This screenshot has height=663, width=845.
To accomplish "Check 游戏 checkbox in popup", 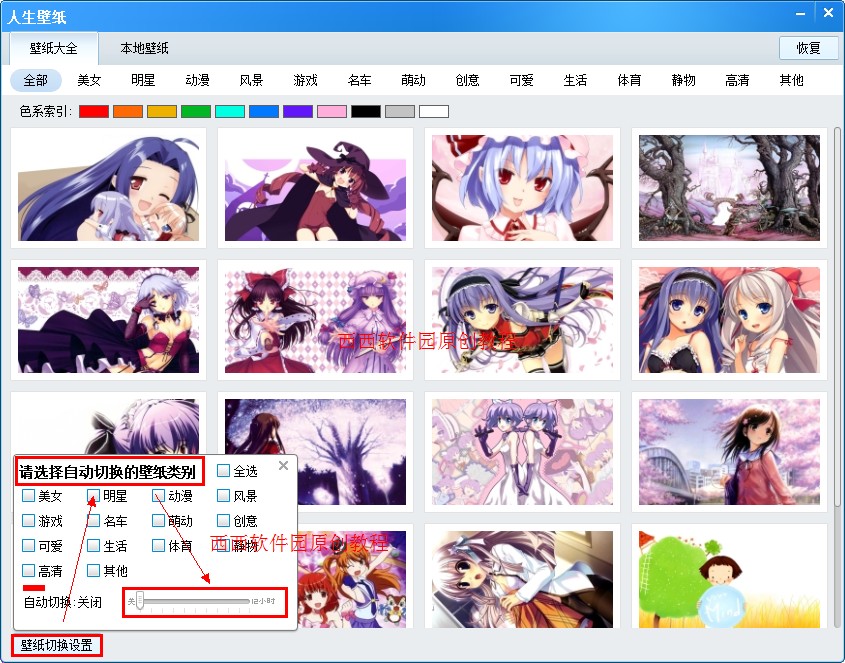I will [29, 520].
